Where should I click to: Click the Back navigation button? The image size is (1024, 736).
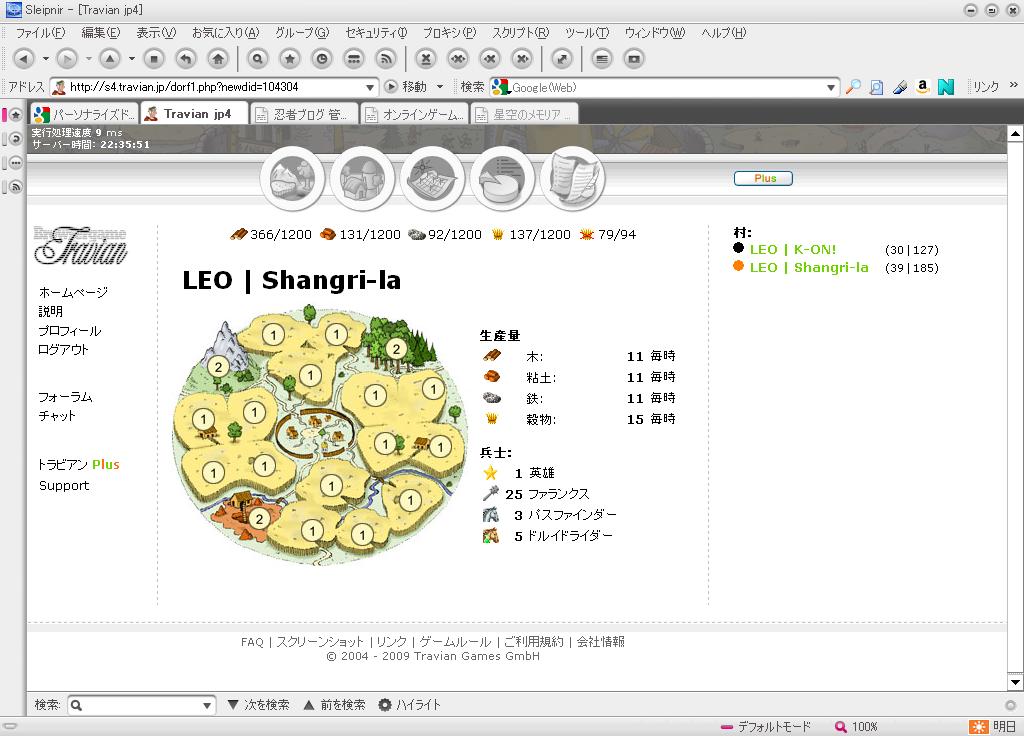(x=24, y=59)
